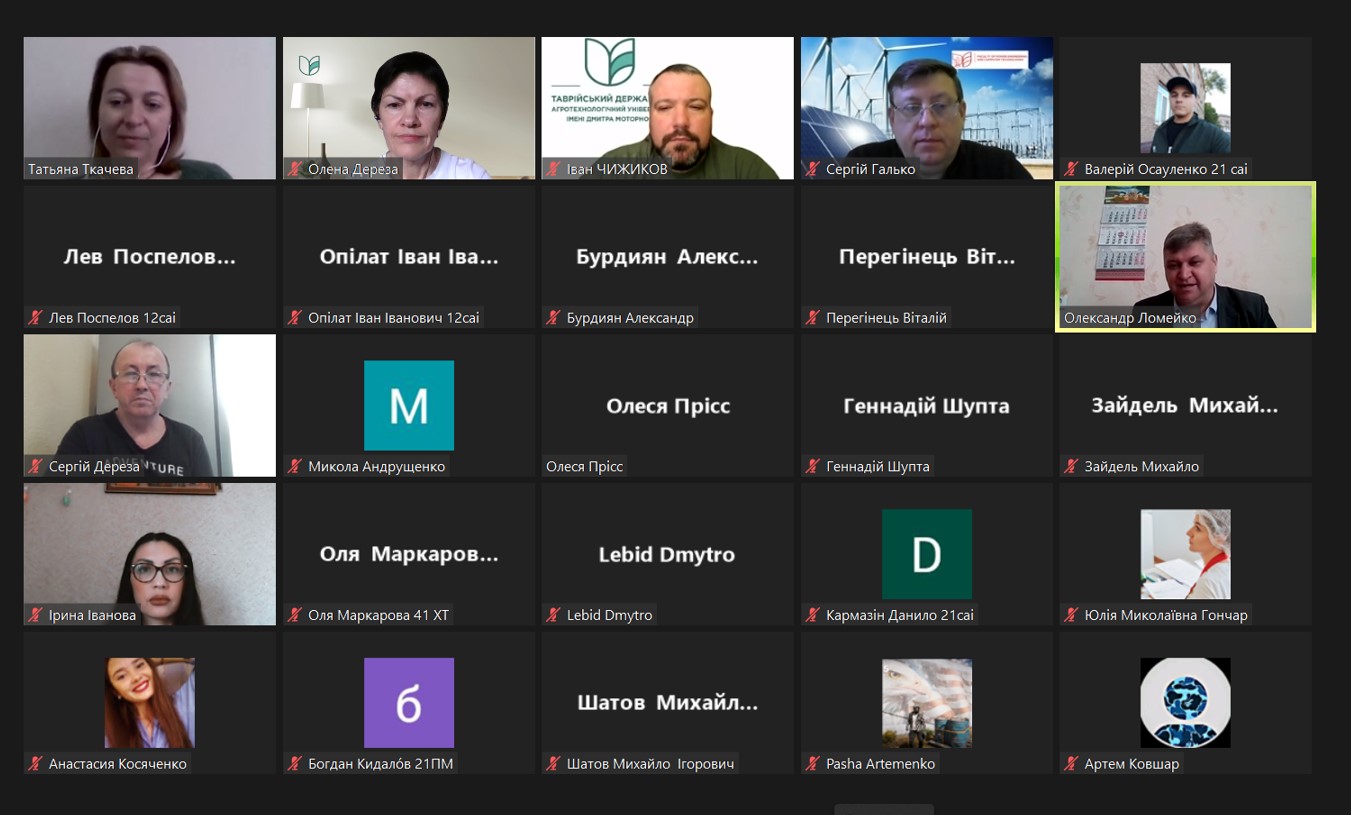Click muted mic icon of Микола Андрущенко
This screenshot has width=1351, height=815.
(295, 466)
